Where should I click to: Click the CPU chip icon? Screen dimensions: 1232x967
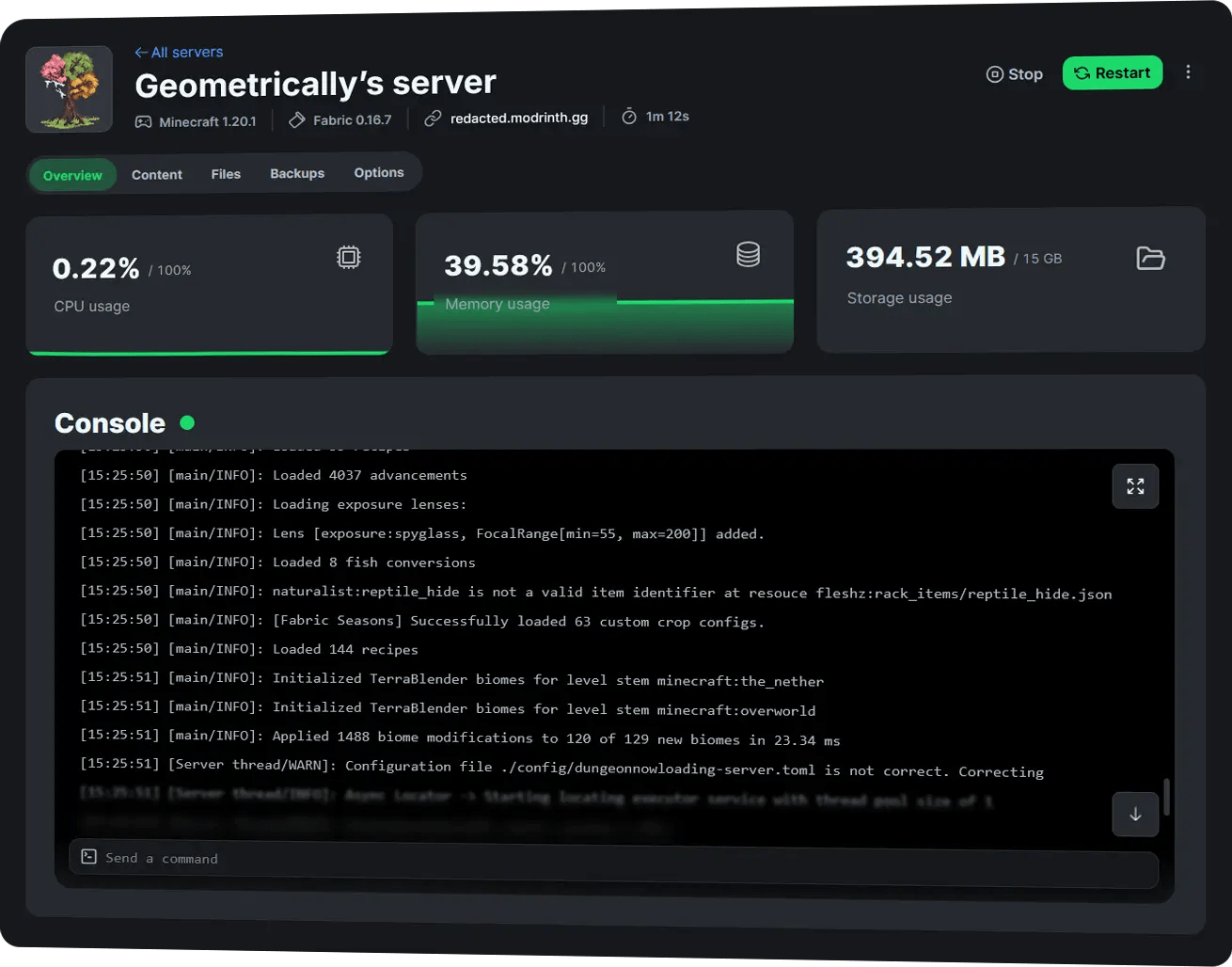coord(349,257)
